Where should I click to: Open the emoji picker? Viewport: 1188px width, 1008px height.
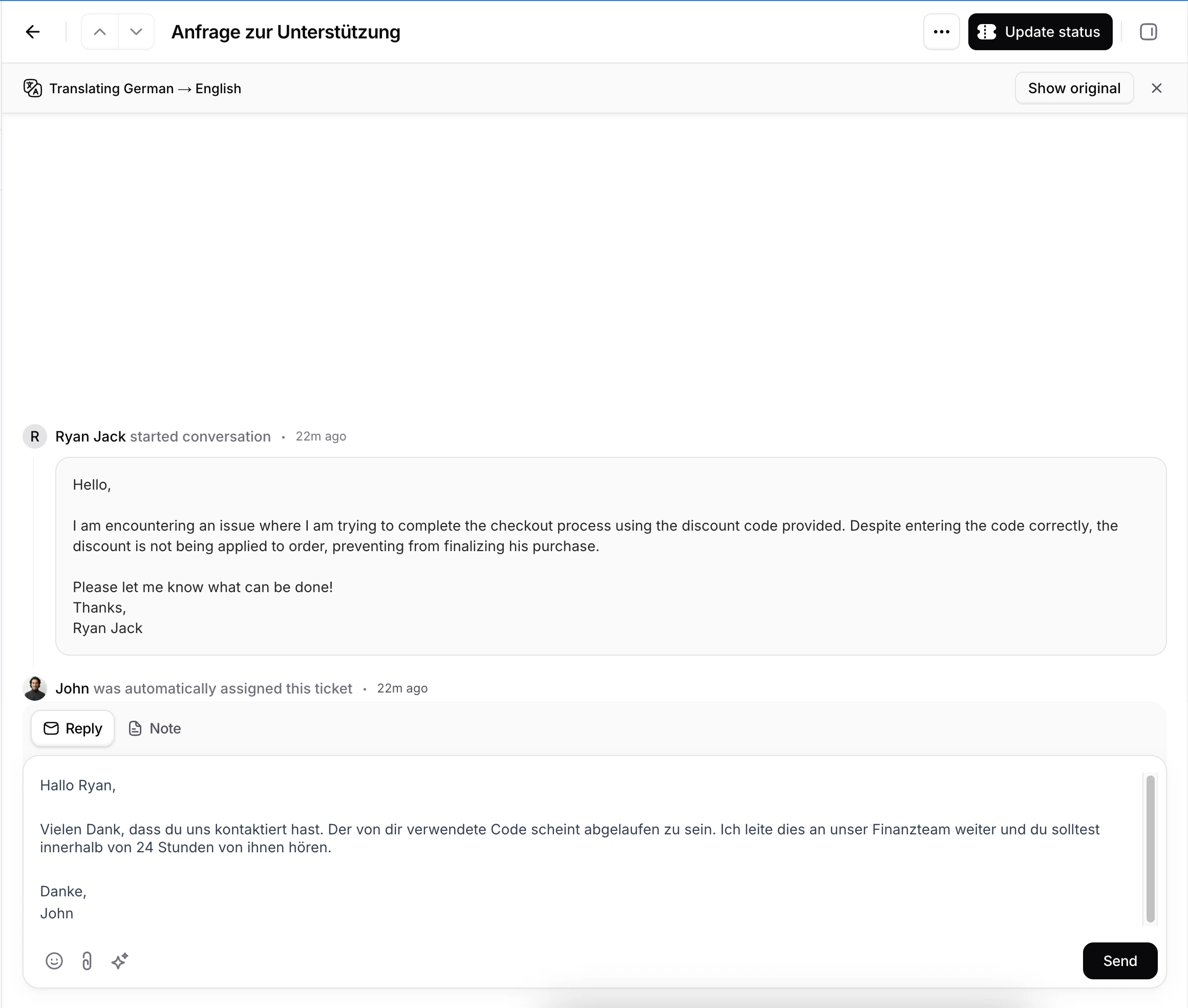(54, 961)
